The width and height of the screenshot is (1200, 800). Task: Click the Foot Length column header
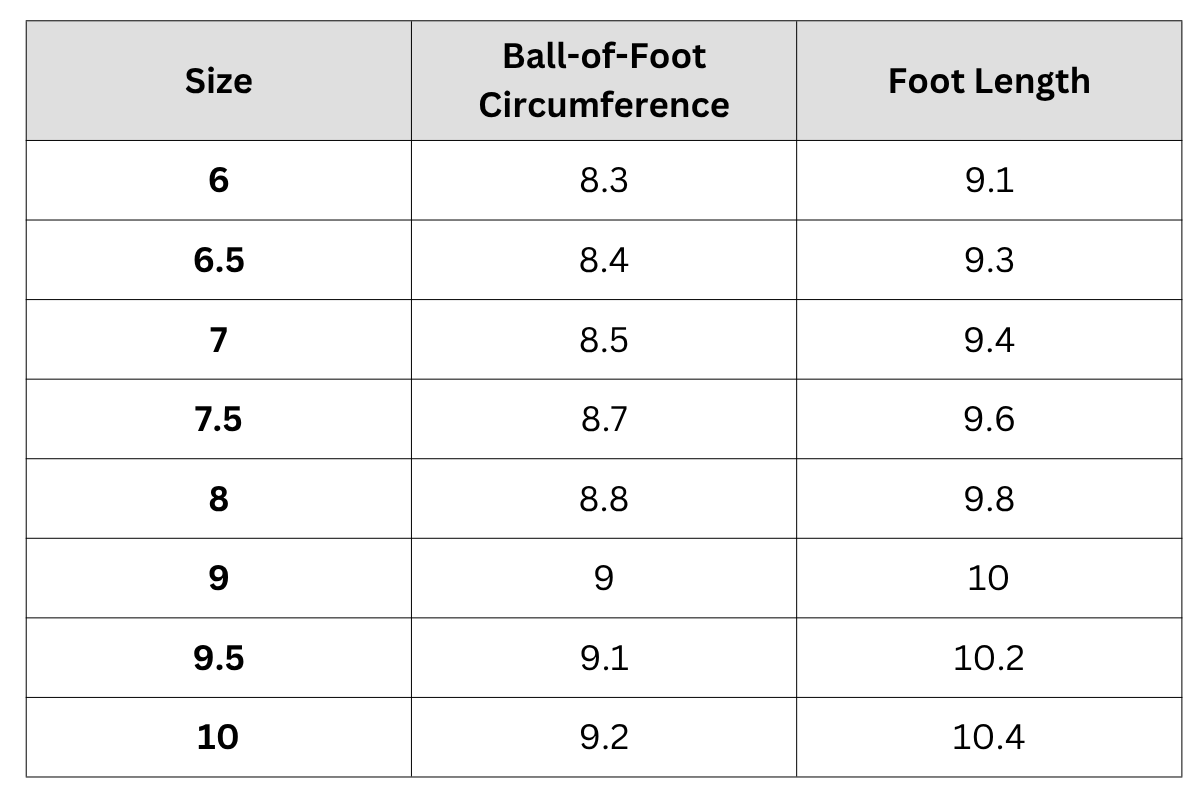pyautogui.click(x=988, y=81)
